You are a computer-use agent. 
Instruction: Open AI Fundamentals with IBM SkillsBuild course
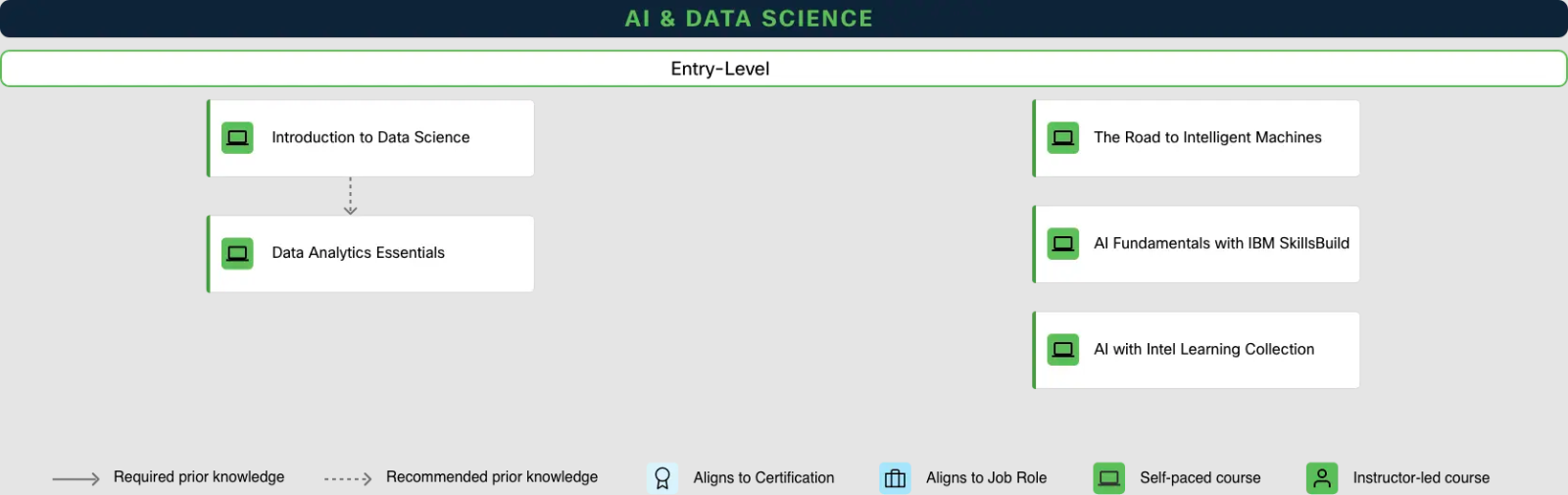coord(1221,244)
